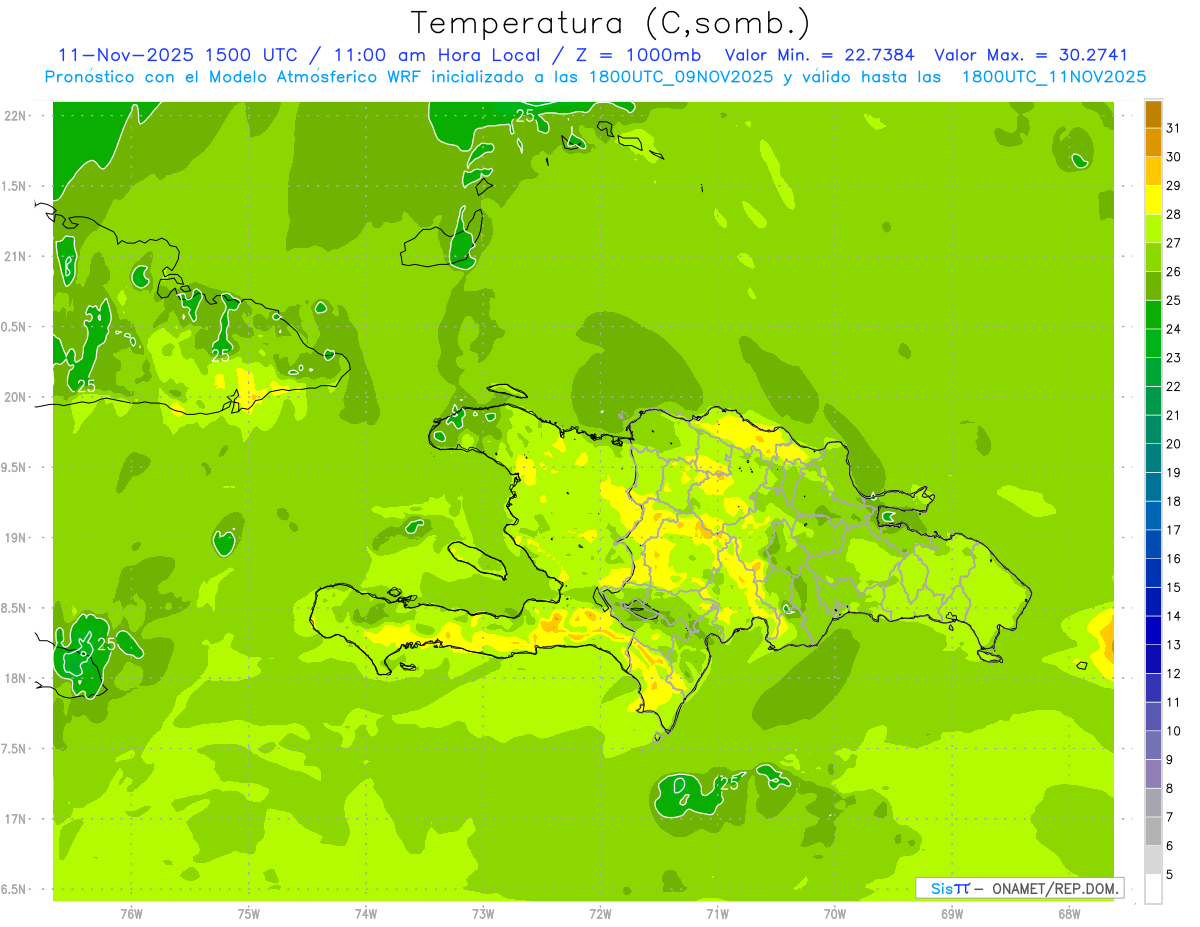1200x927 pixels.
Task: Click the '18N' latitude label
Action: 15,679
